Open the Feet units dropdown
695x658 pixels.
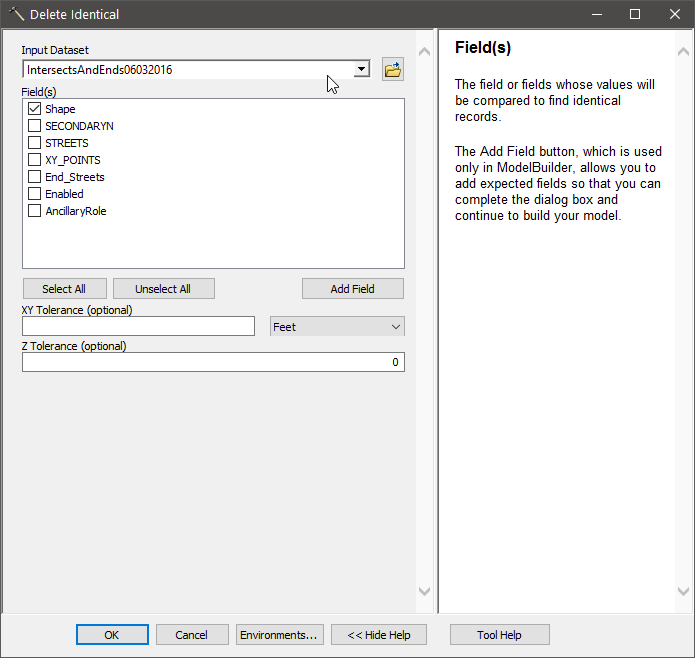[337, 327]
